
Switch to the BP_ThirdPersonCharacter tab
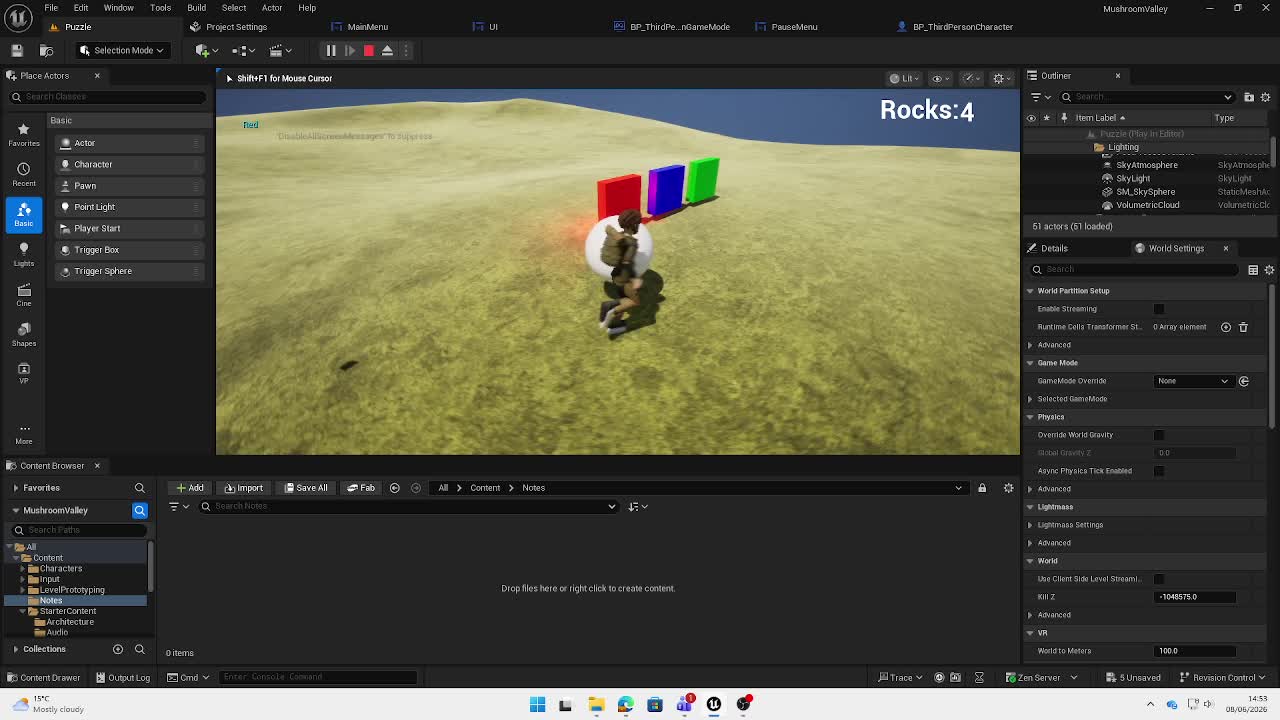955,27
